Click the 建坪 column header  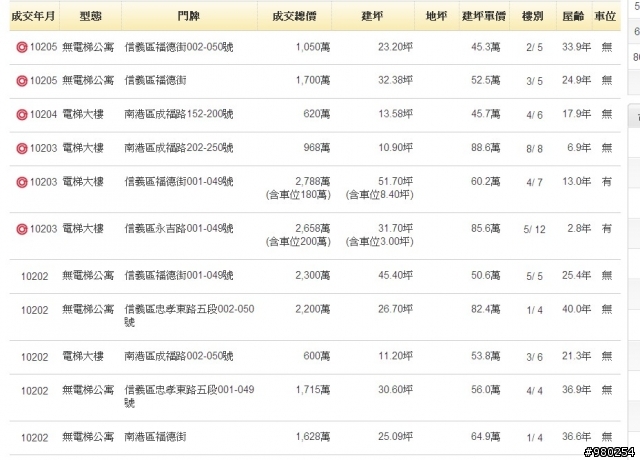click(x=373, y=16)
